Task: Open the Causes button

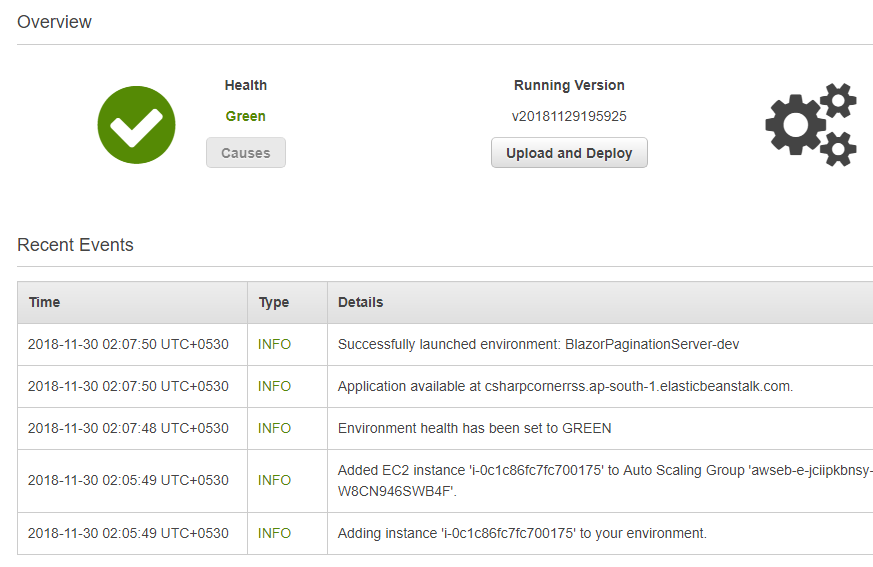Action: click(x=246, y=153)
